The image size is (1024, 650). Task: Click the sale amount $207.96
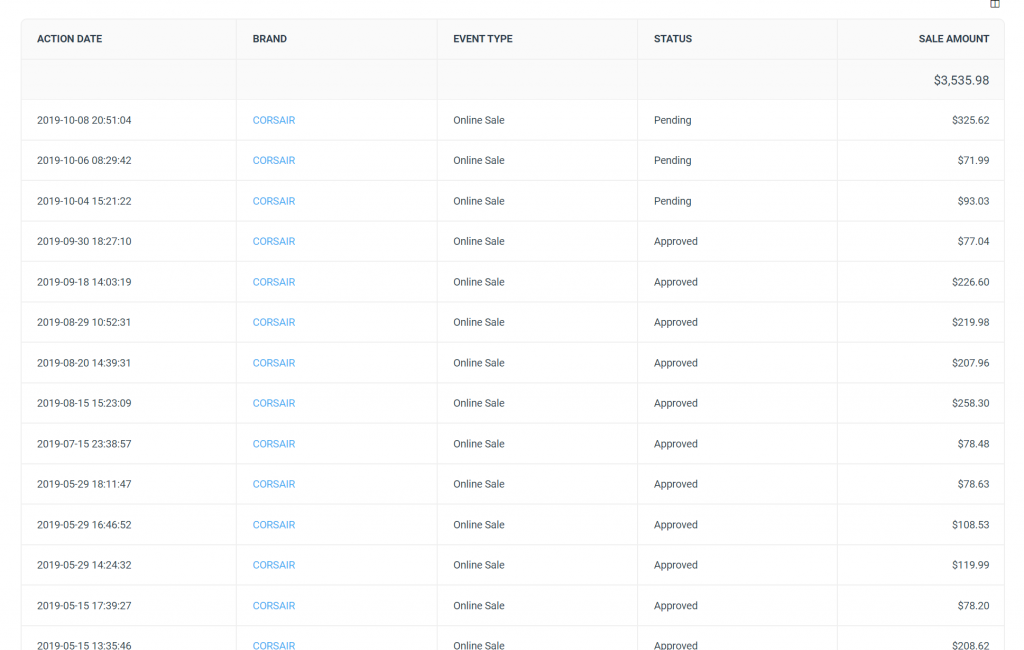click(x=970, y=363)
